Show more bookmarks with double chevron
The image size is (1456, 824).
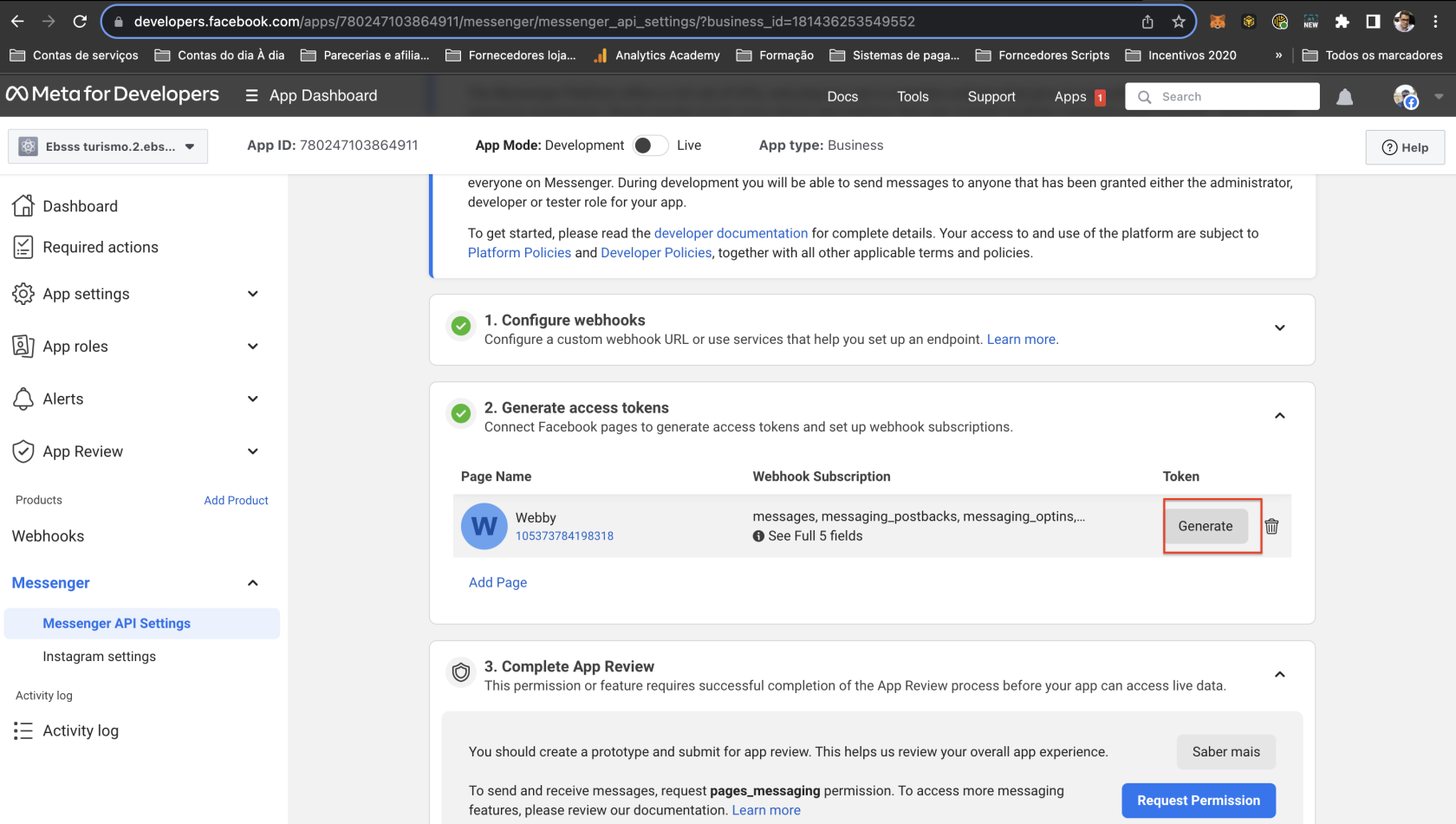pyautogui.click(x=1278, y=55)
